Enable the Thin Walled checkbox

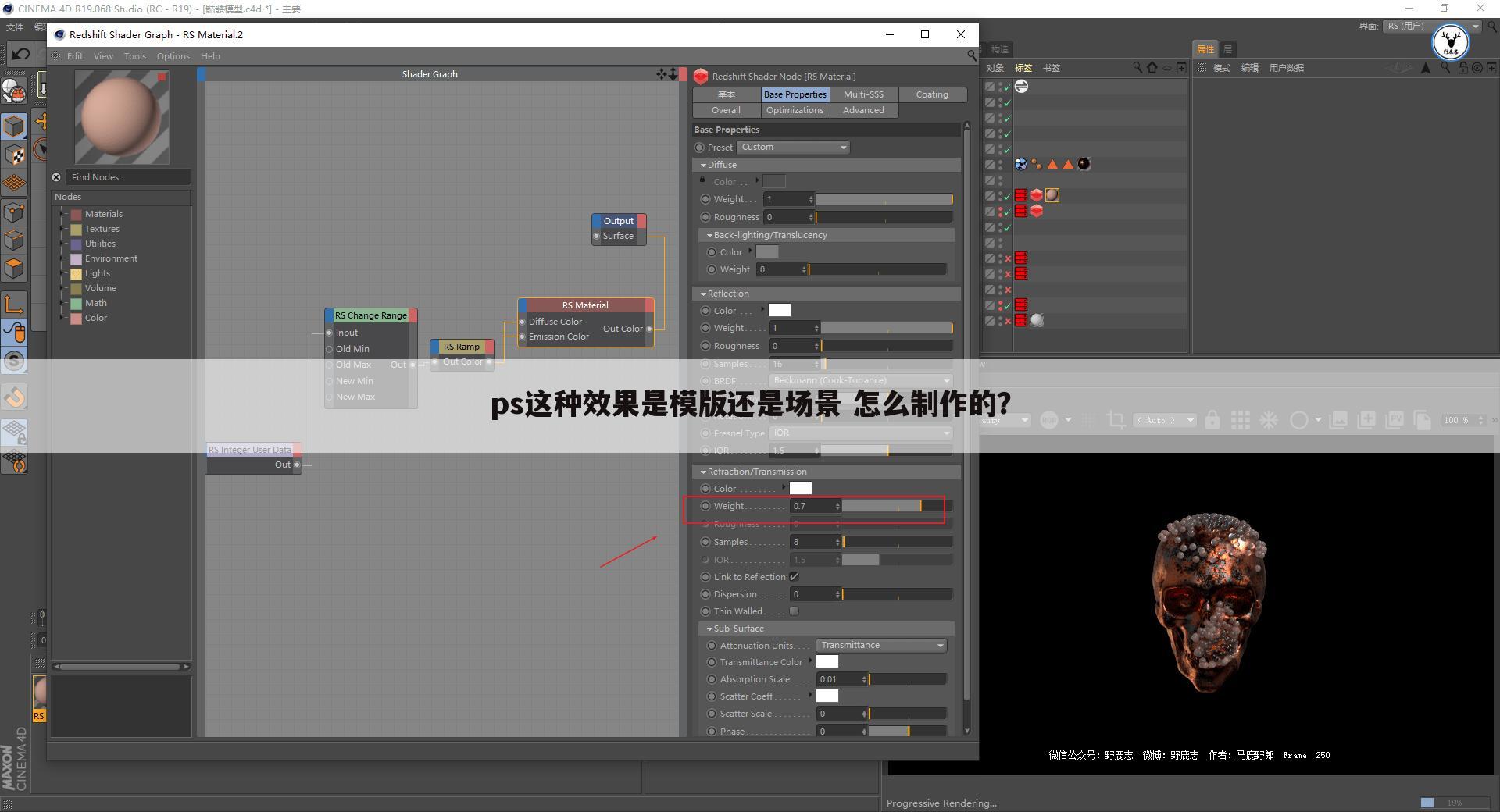click(x=794, y=611)
